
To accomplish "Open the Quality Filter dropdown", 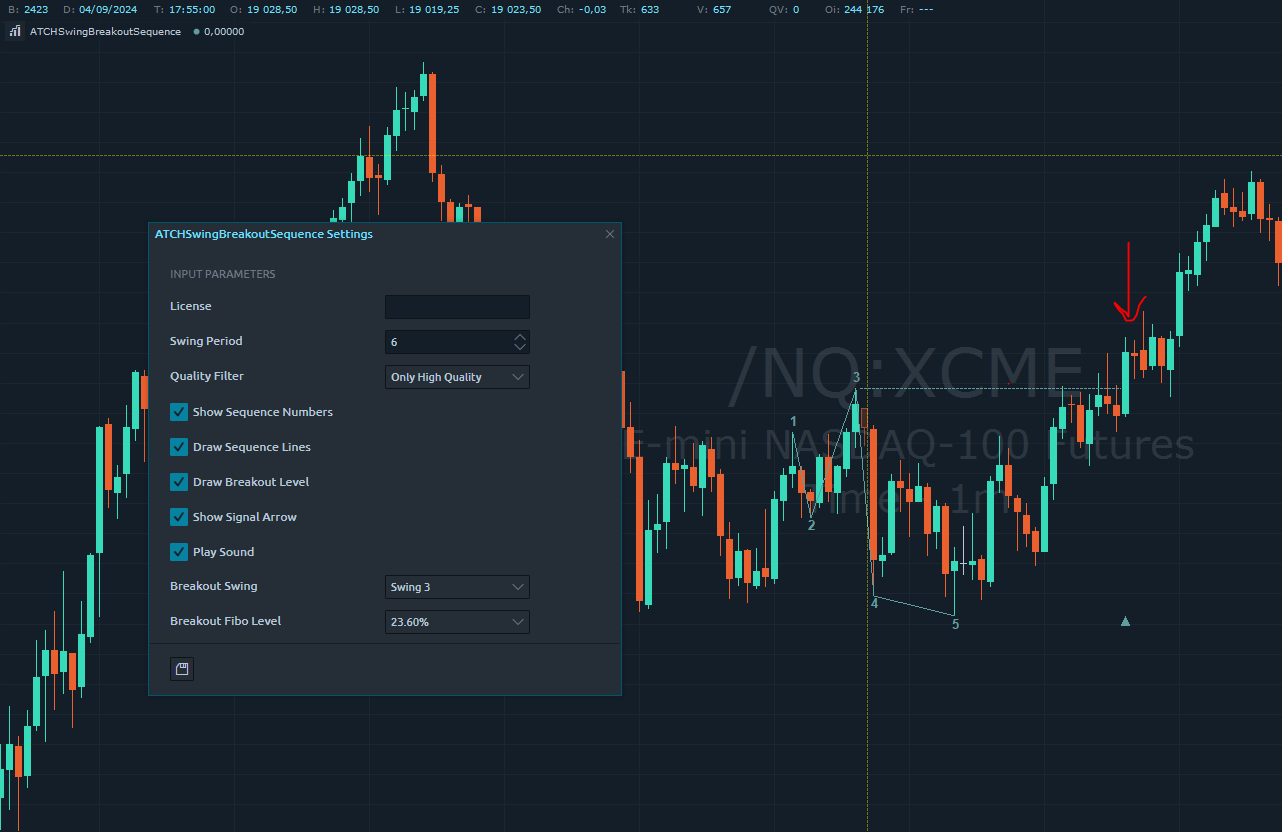I will click(457, 377).
